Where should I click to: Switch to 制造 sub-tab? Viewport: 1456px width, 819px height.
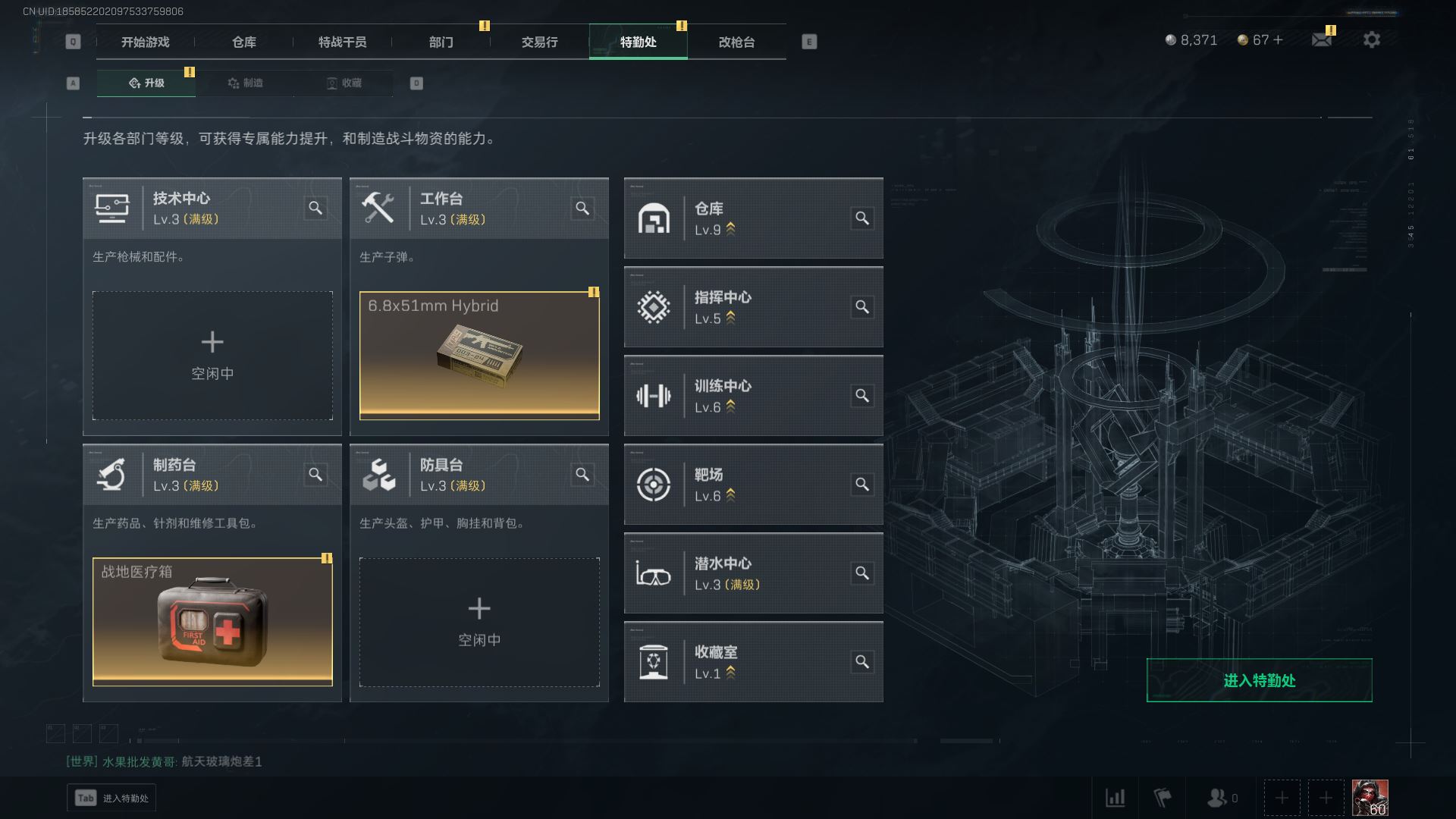[x=245, y=83]
